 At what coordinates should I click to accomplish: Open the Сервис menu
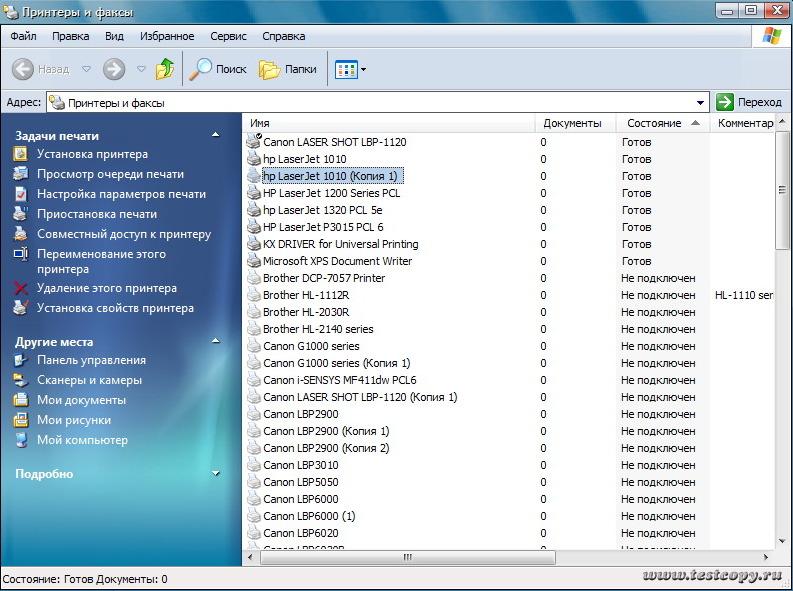click(229, 36)
